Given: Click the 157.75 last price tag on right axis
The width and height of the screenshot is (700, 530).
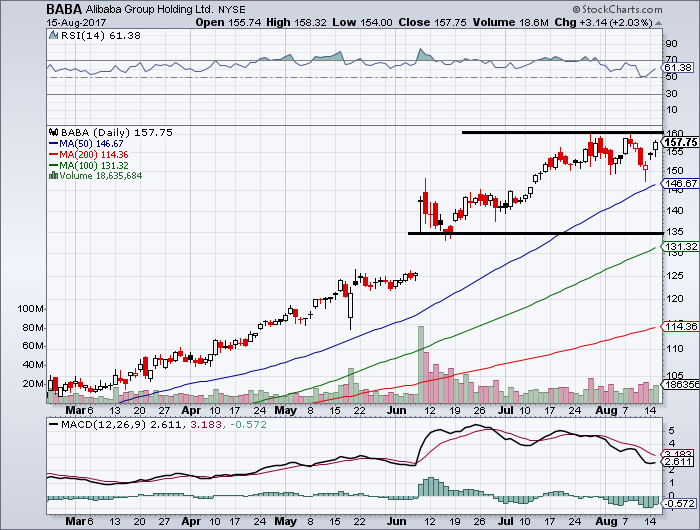Looking at the screenshot, I should click(679, 142).
